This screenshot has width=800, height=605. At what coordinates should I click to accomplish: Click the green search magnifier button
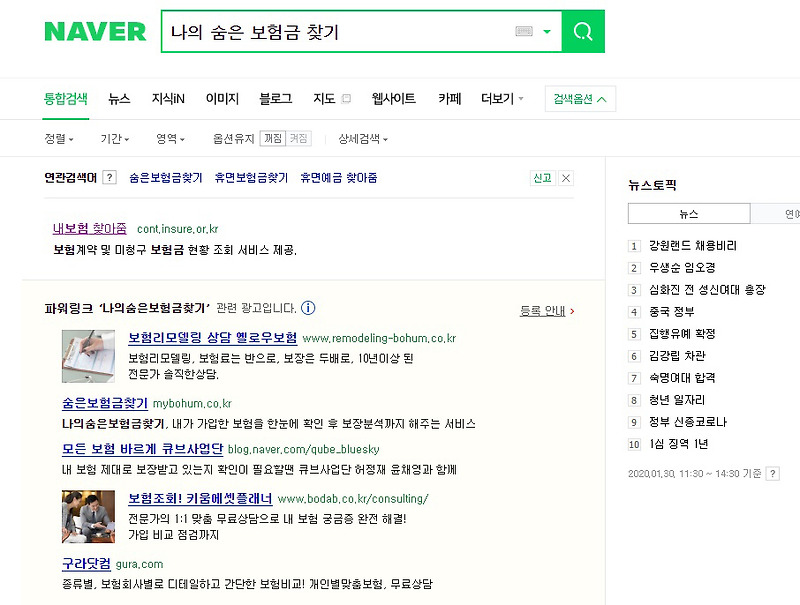click(583, 32)
